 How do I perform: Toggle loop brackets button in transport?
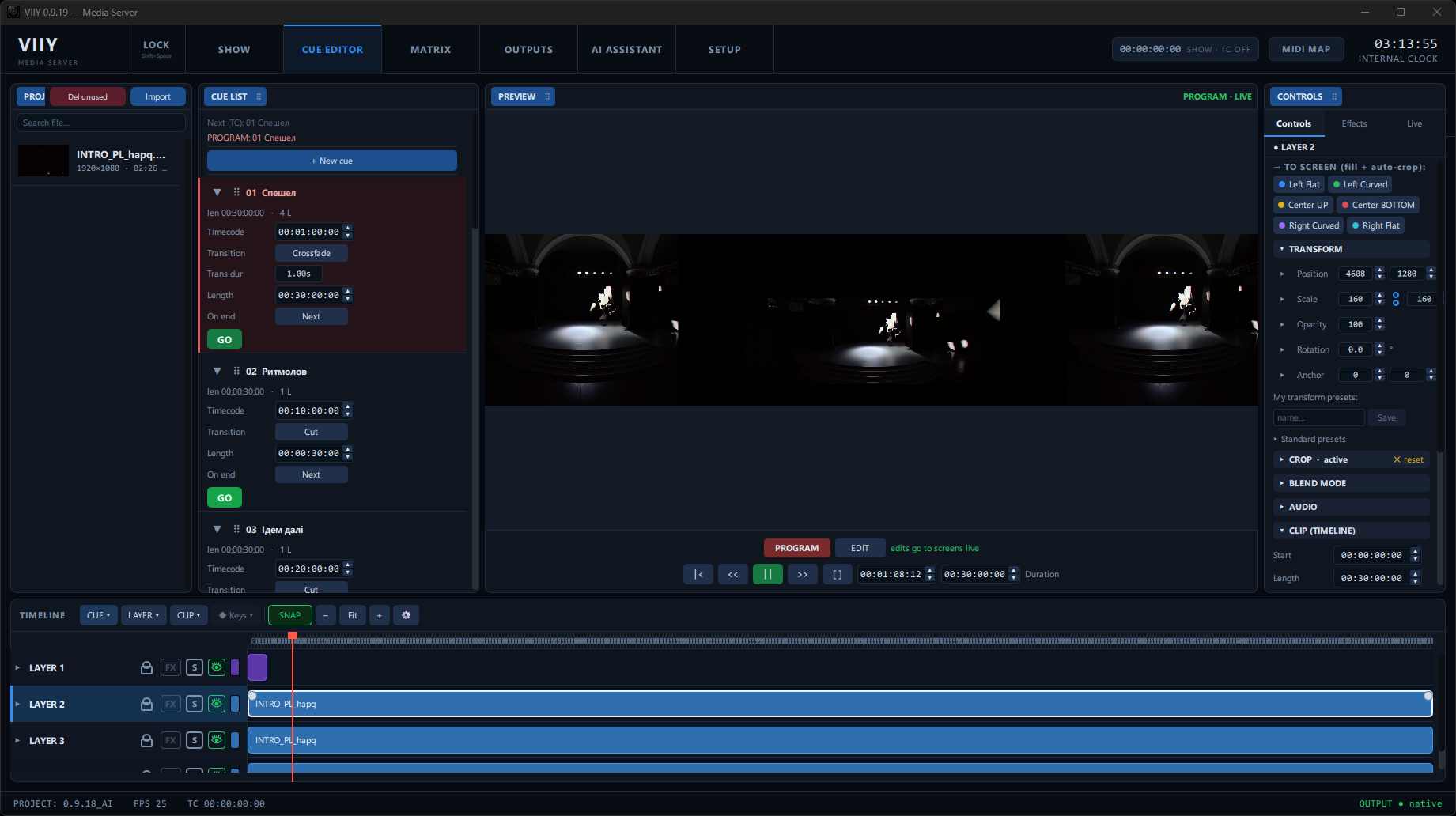point(838,574)
